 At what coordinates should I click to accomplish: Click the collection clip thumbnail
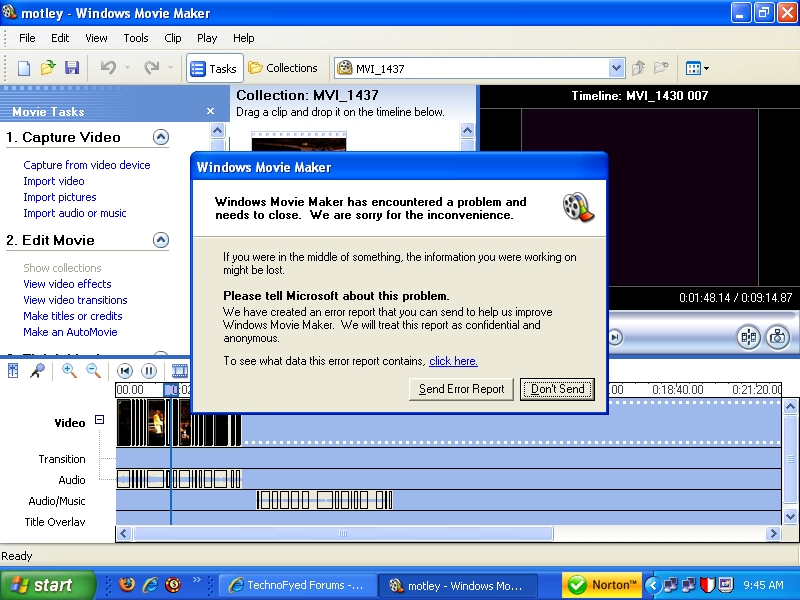299,141
